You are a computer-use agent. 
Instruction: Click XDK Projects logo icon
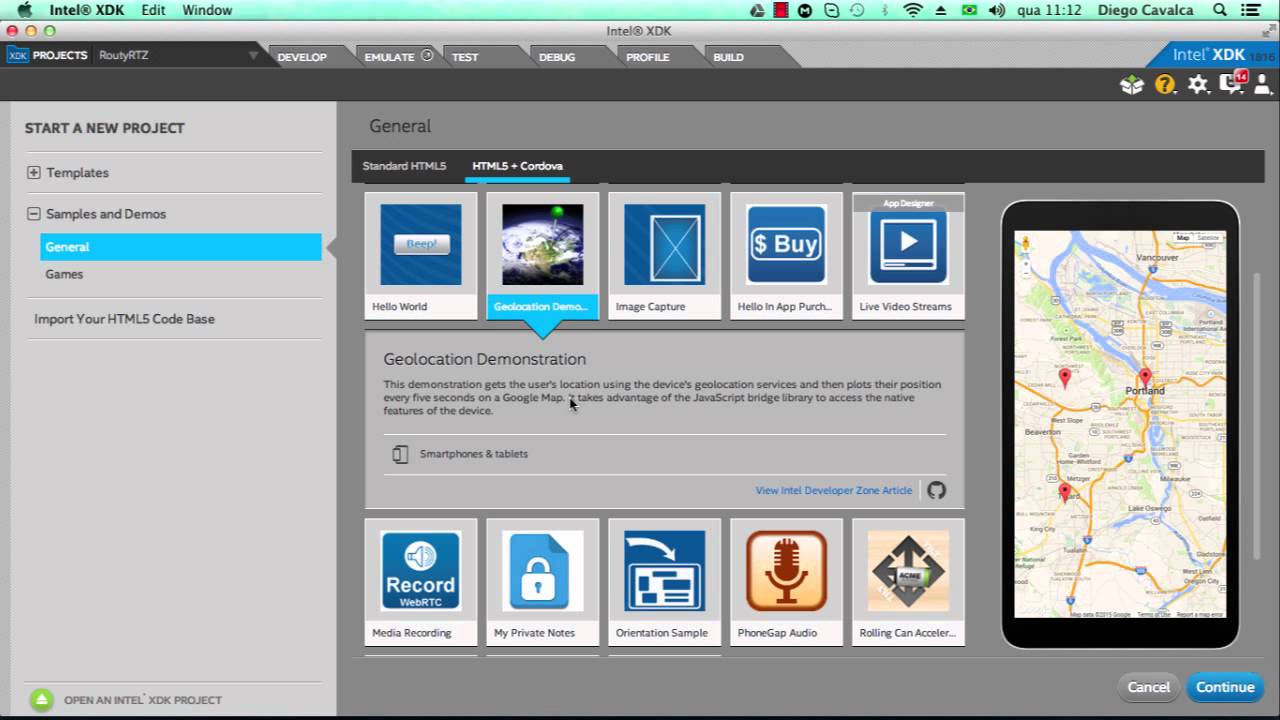click(18, 56)
